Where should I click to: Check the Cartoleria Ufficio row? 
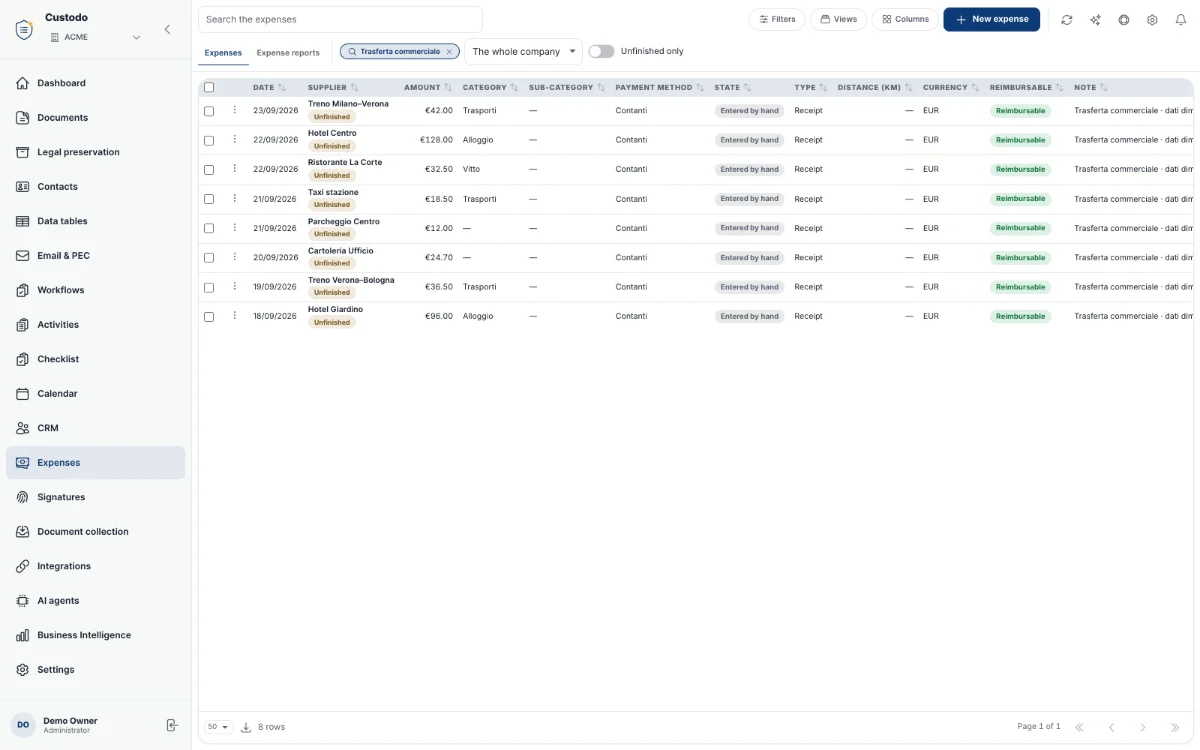[x=209, y=258]
